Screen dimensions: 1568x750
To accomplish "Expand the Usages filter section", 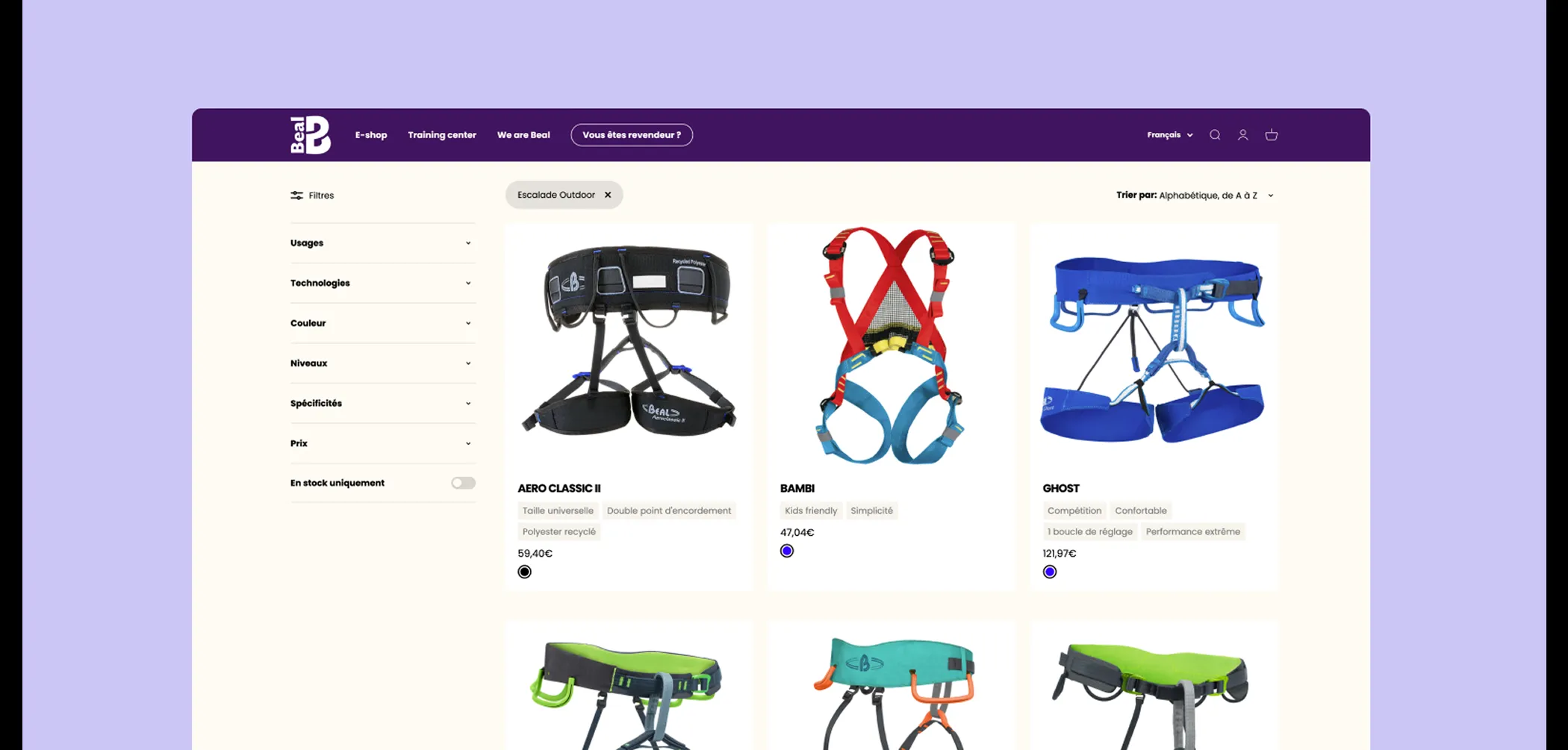I will click(x=382, y=243).
